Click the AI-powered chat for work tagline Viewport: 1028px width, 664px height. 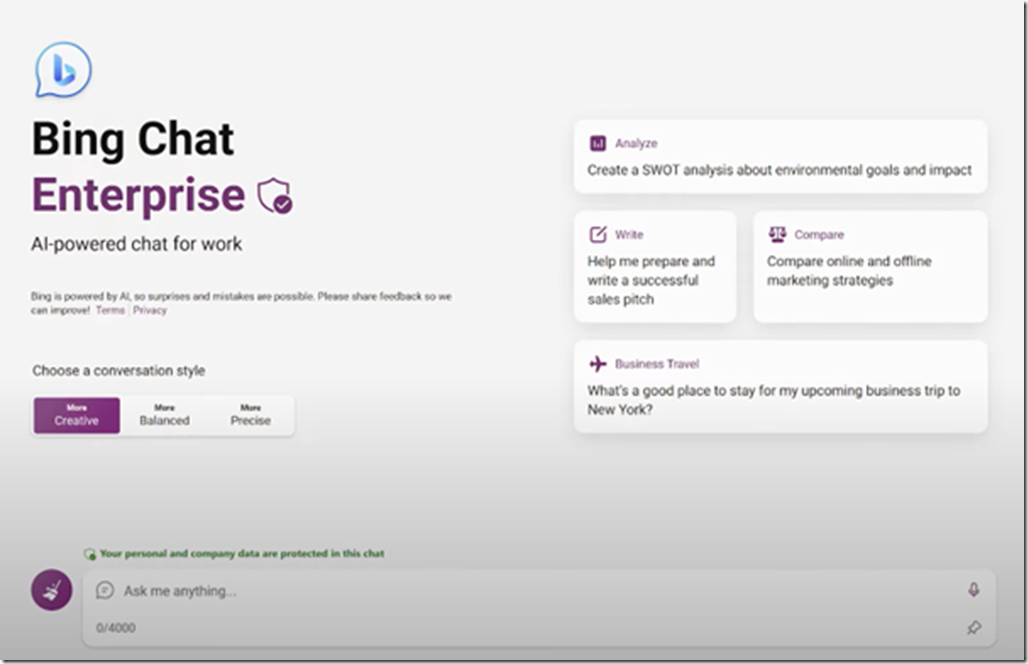click(136, 244)
